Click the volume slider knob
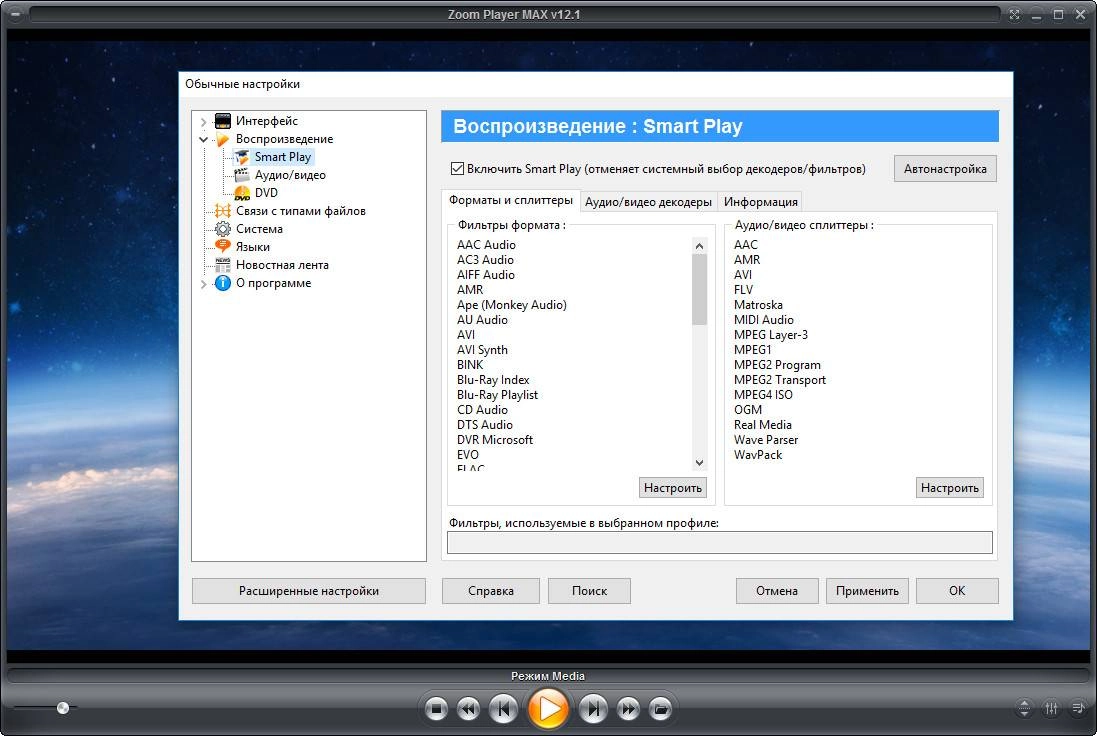The height and width of the screenshot is (736, 1097). pyautogui.click(x=63, y=708)
